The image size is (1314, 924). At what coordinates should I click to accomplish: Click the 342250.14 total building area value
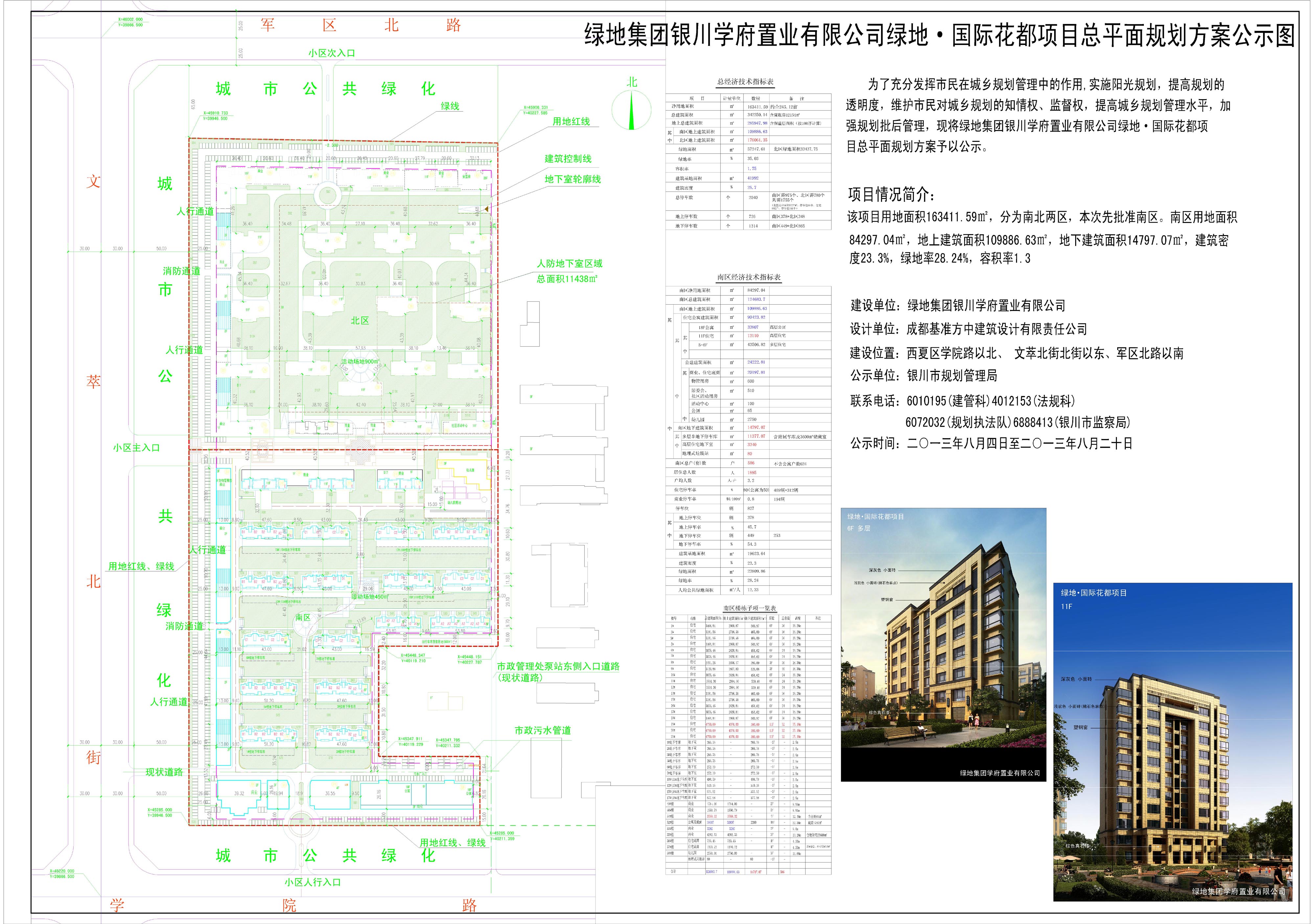758,114
